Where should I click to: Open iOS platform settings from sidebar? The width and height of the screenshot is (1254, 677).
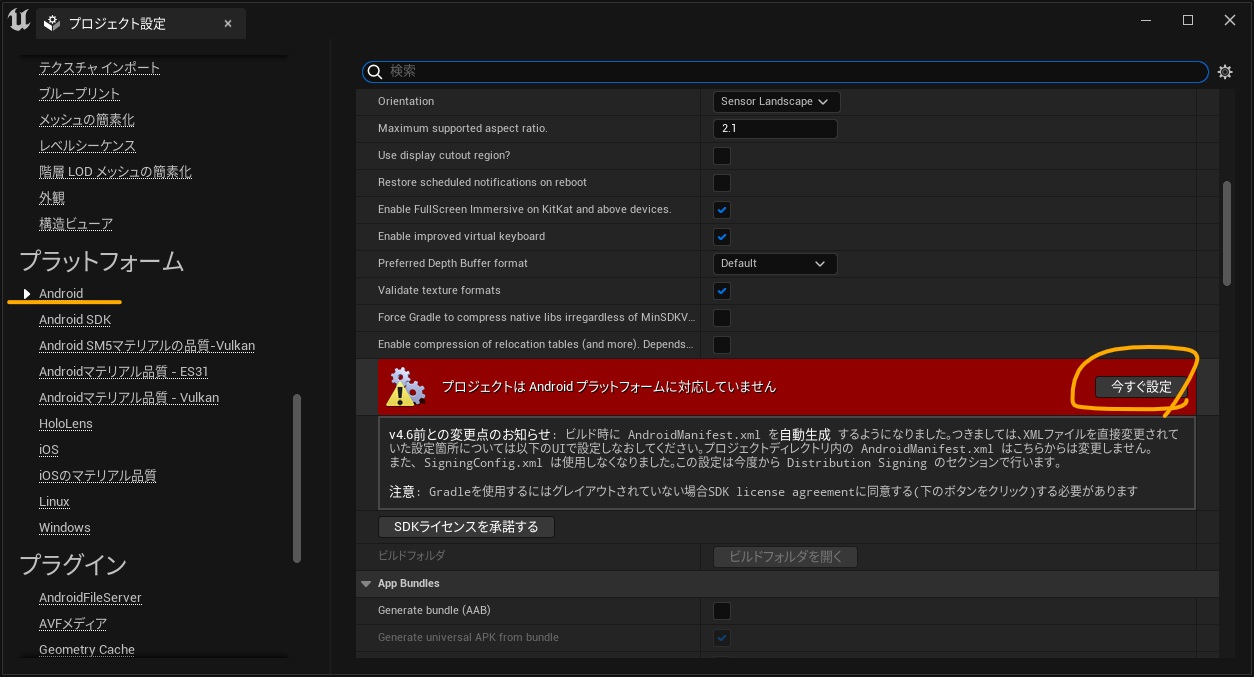[48, 449]
